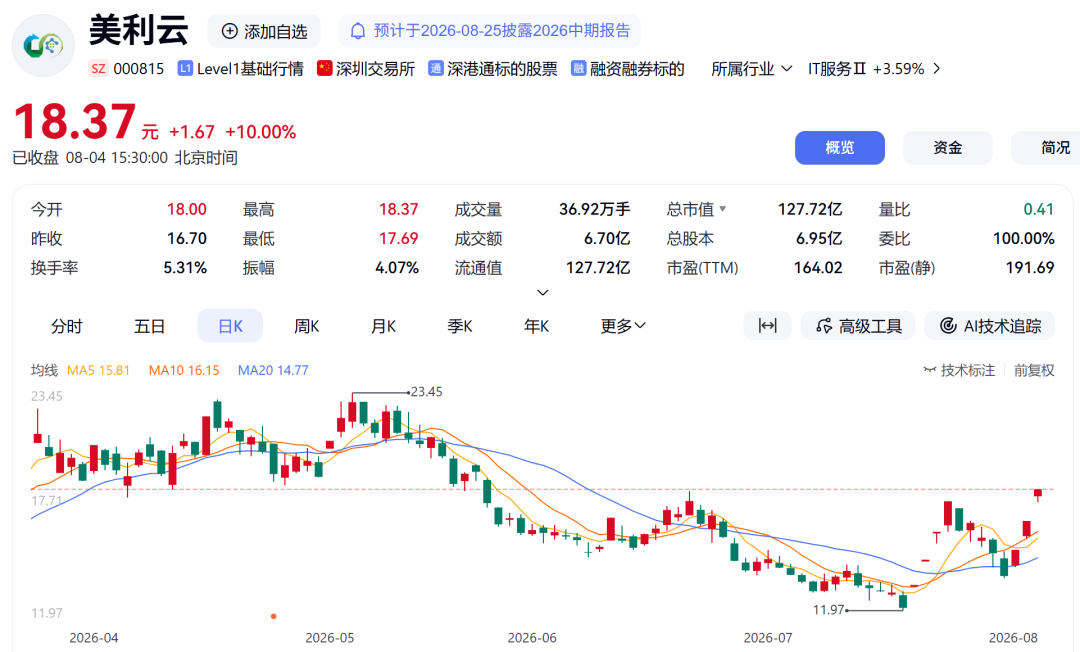Click the 量比 value 0.41
The width and height of the screenshot is (1080, 652).
(1039, 209)
